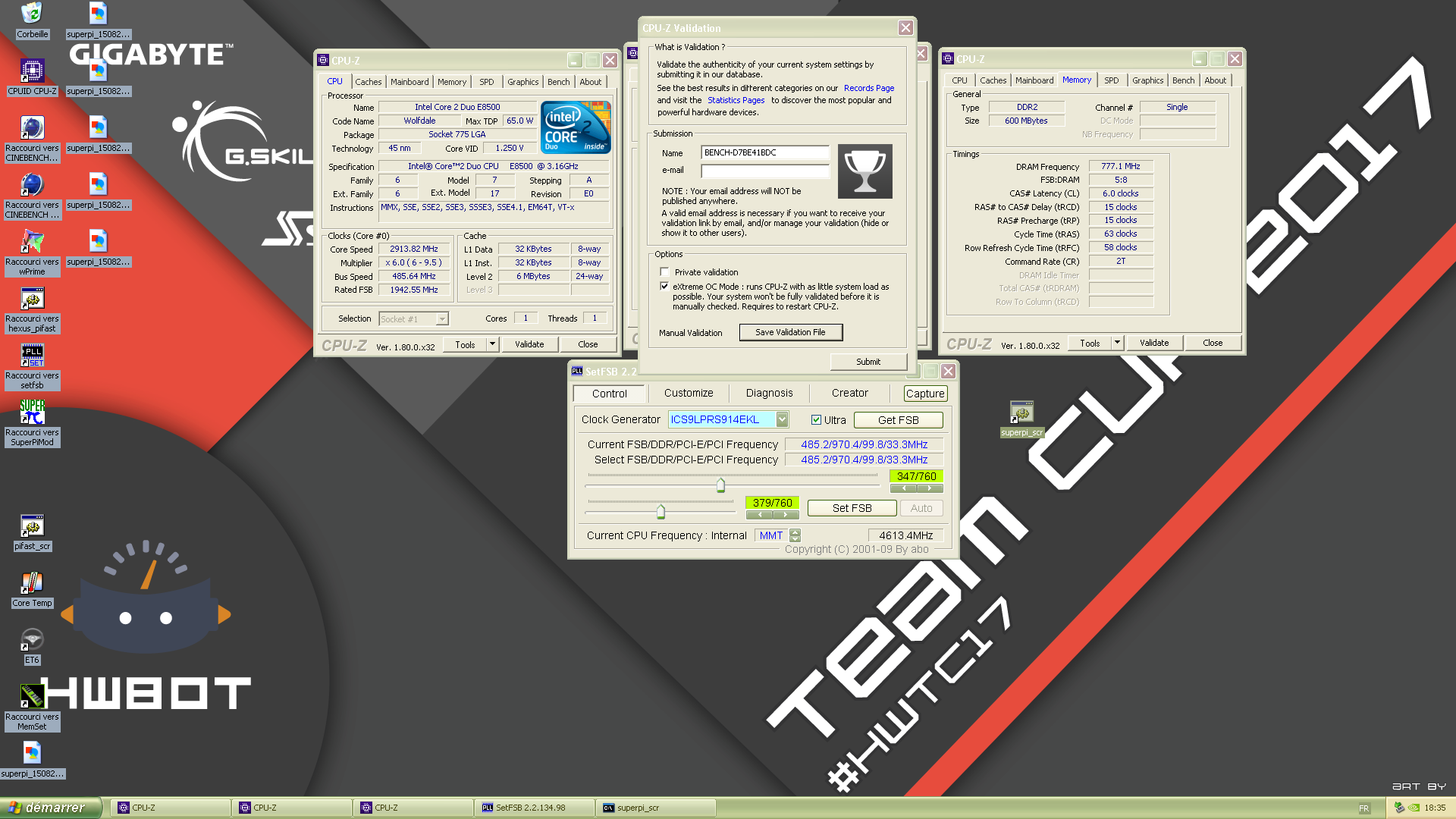Viewport: 1456px width, 819px height.
Task: Click the Get FSB button
Action: 898,420
